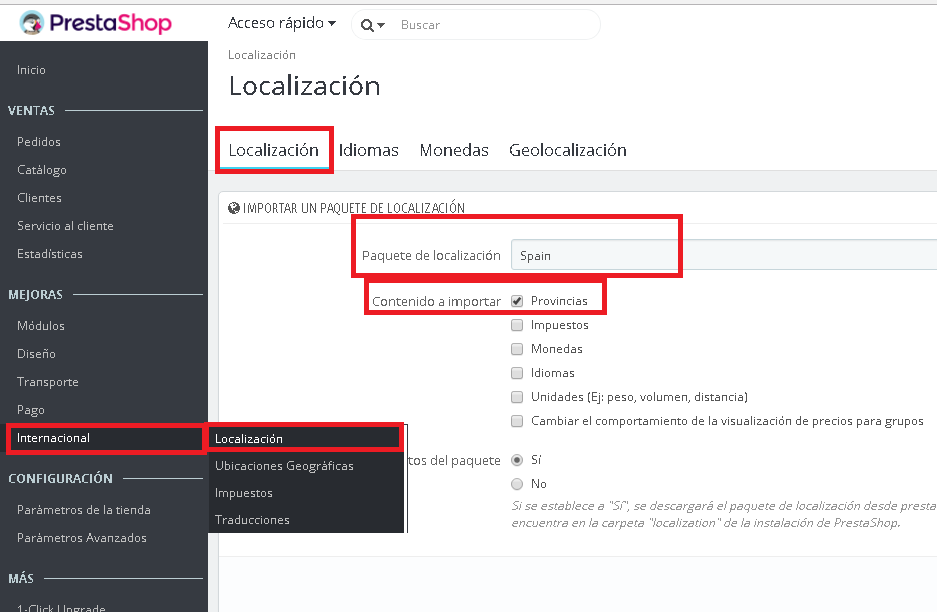Click the globe icon beside the import heading
The height and width of the screenshot is (612, 937).
pyautogui.click(x=234, y=208)
